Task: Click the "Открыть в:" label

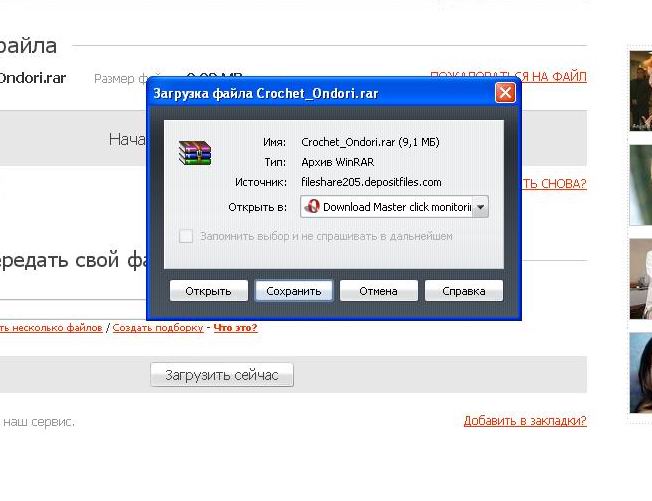Action: click(x=257, y=207)
